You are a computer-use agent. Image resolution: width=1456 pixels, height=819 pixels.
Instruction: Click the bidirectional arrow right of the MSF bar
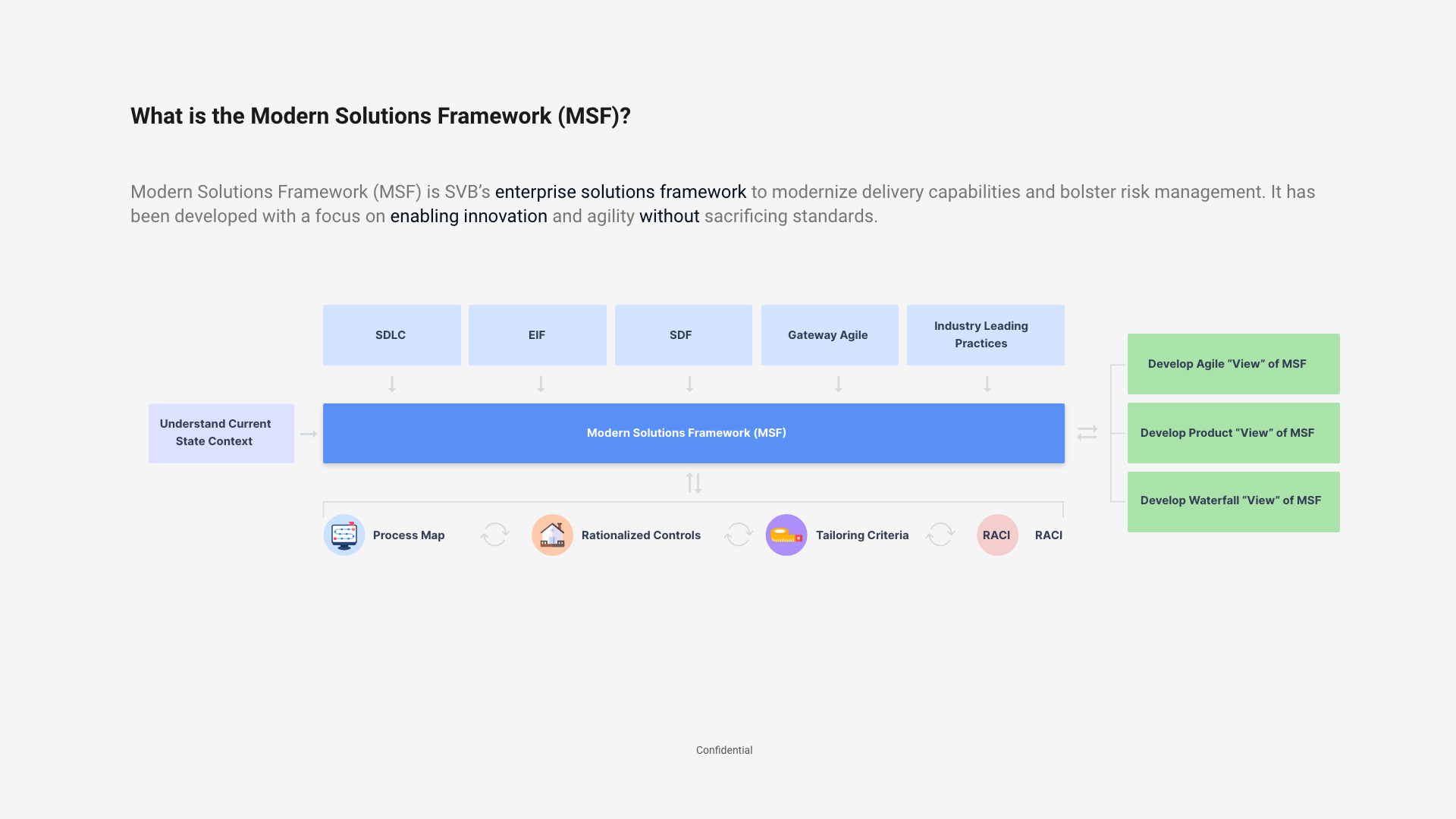(x=1087, y=433)
